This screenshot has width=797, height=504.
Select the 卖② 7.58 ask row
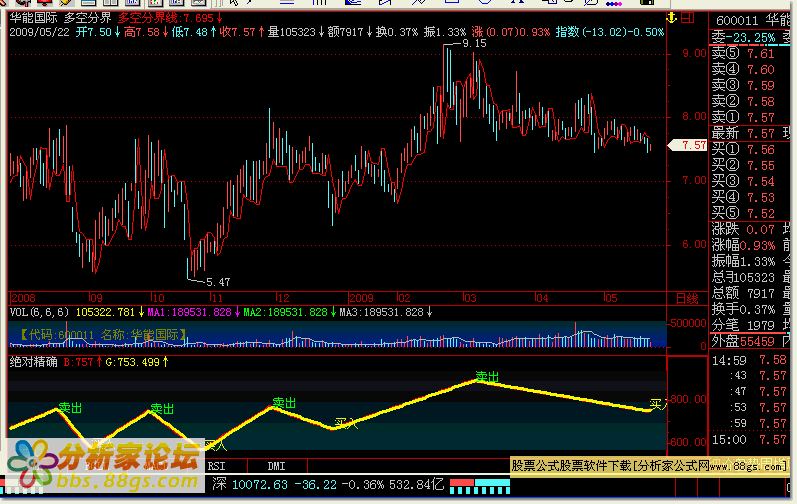[x=743, y=101]
